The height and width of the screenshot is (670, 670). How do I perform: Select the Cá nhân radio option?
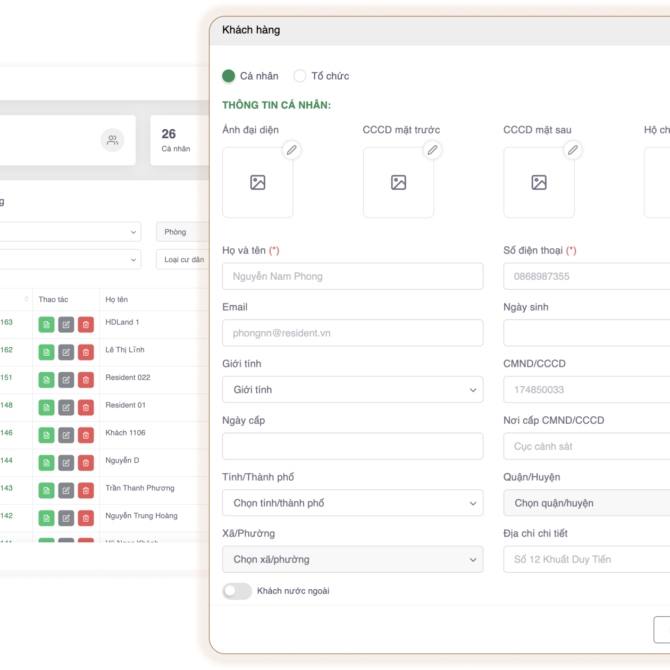(229, 76)
